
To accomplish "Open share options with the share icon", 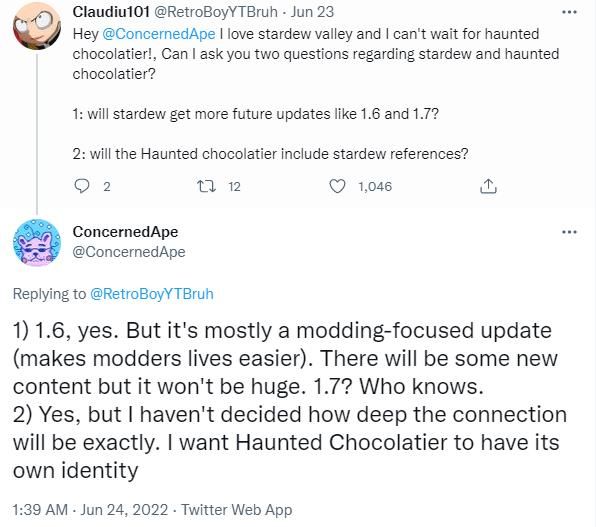I will (488, 186).
